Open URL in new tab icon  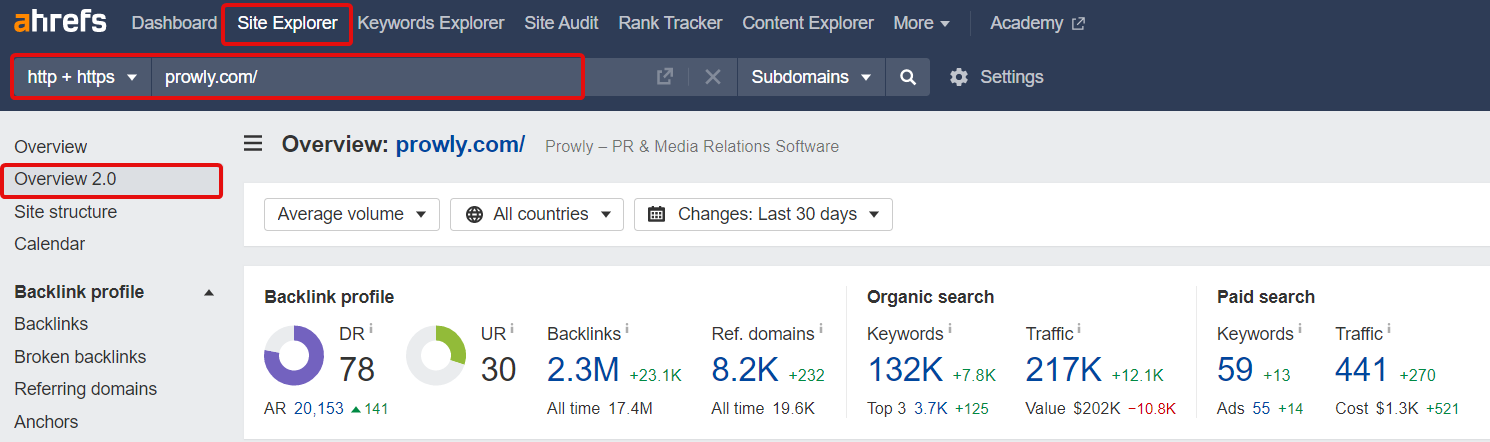click(665, 77)
